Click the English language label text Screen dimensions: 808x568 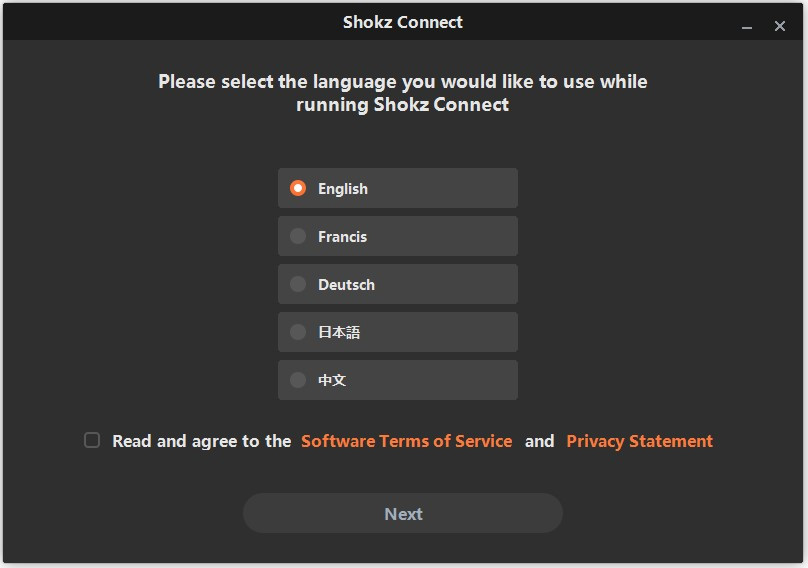tap(343, 189)
